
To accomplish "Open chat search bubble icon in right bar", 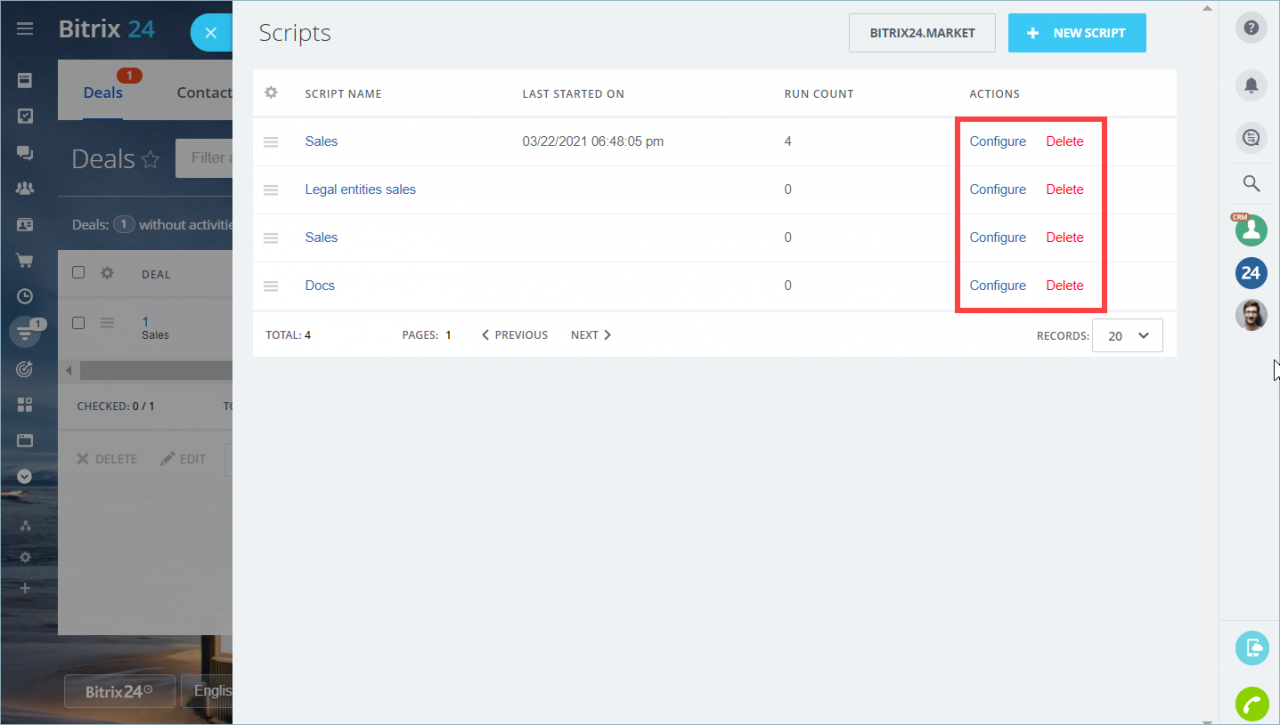I will (1251, 138).
